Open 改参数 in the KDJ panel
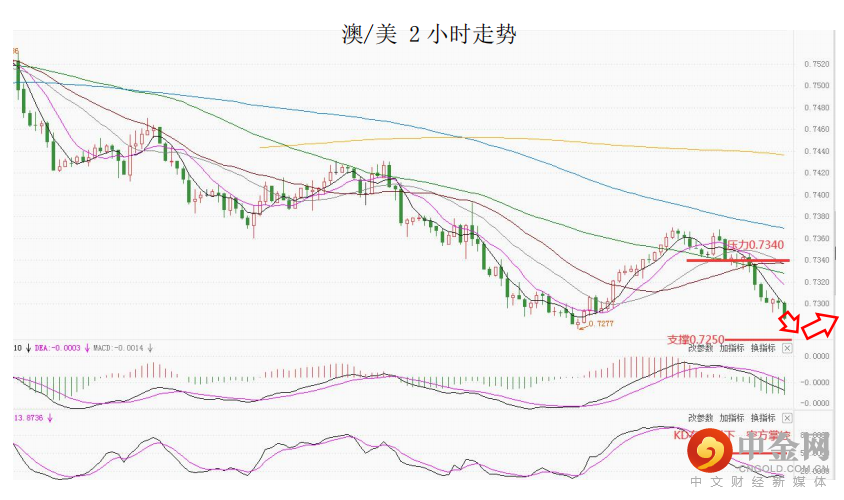This screenshot has height=500, width=844. (700, 418)
